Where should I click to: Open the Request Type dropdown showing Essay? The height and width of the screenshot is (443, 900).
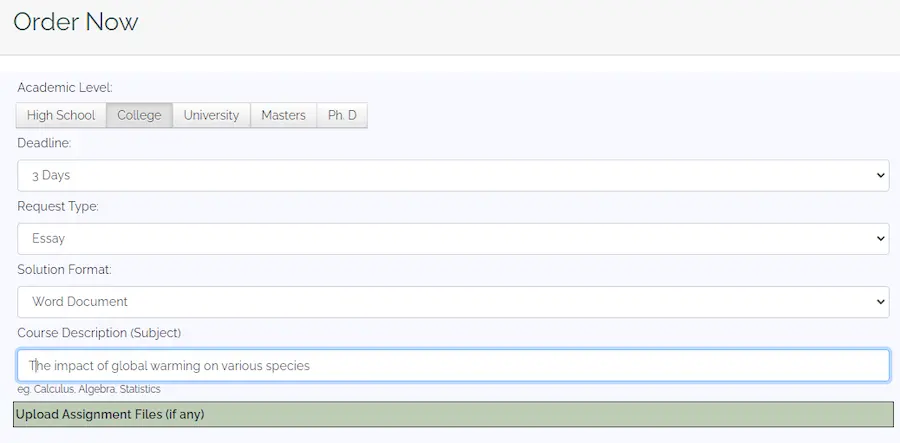pos(453,239)
